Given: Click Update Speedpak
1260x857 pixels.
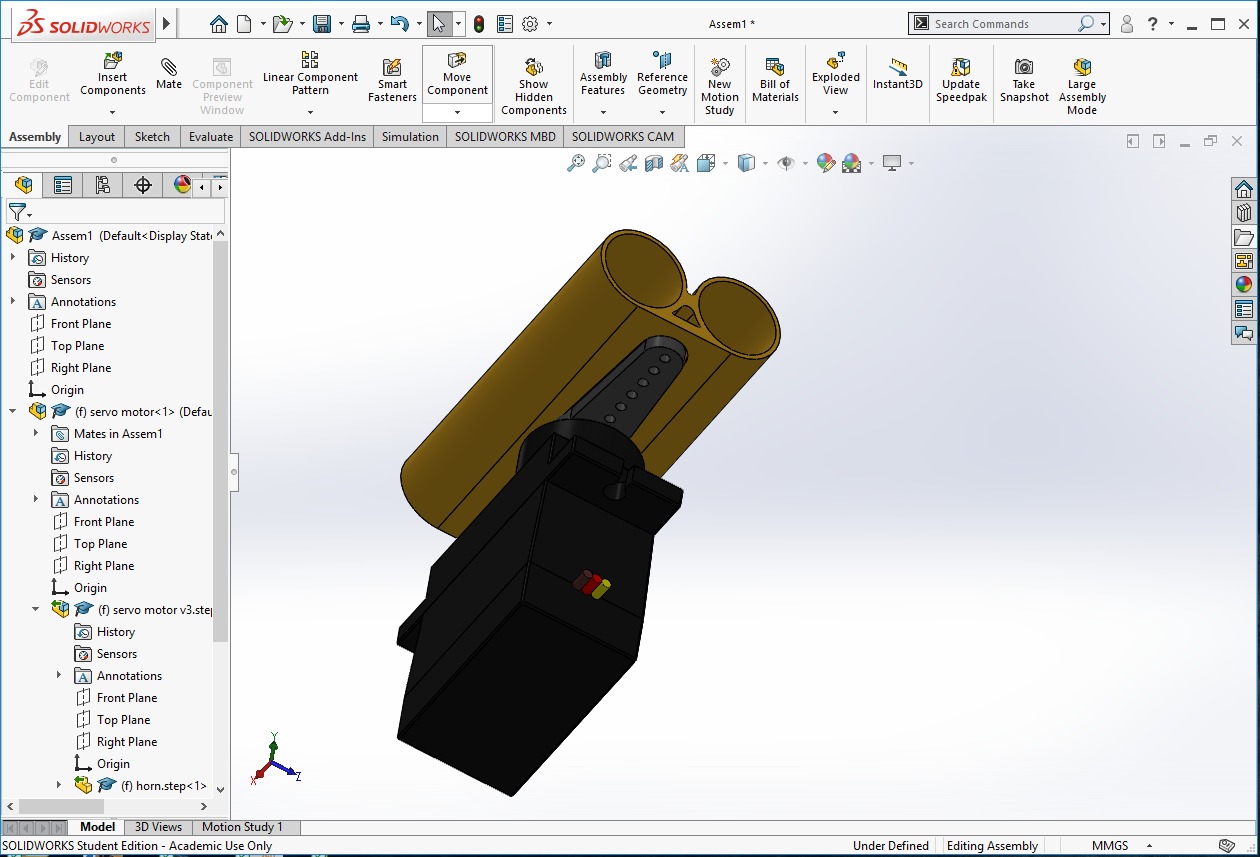Looking at the screenshot, I should click(x=961, y=80).
